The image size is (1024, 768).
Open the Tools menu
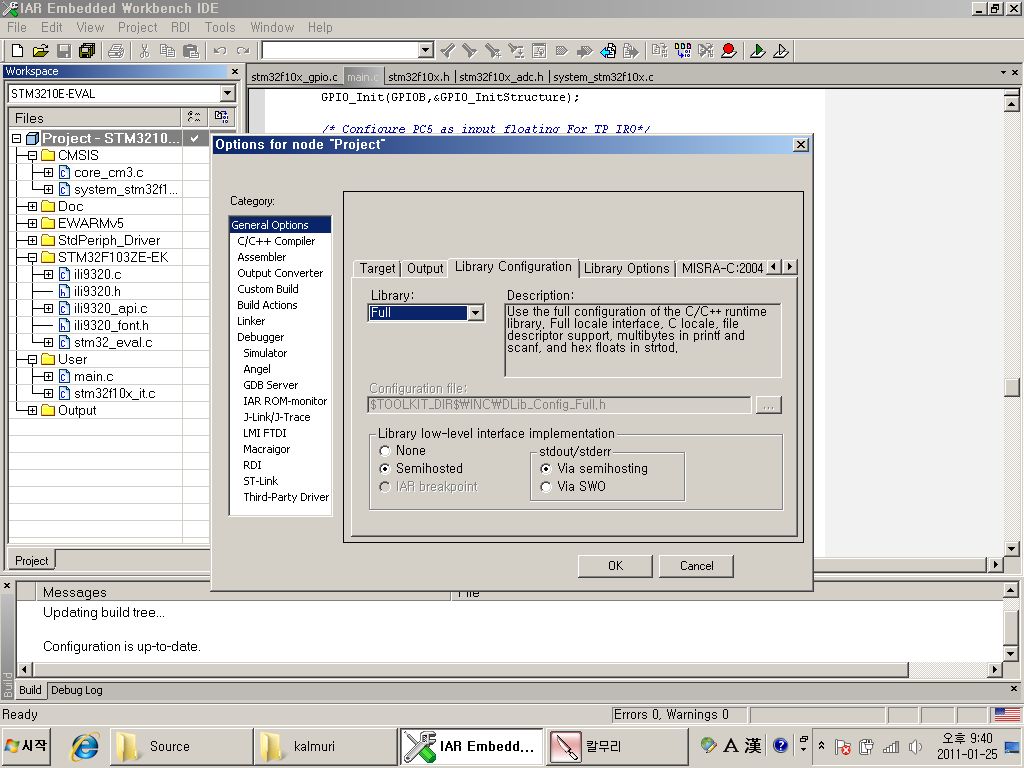coord(219,27)
